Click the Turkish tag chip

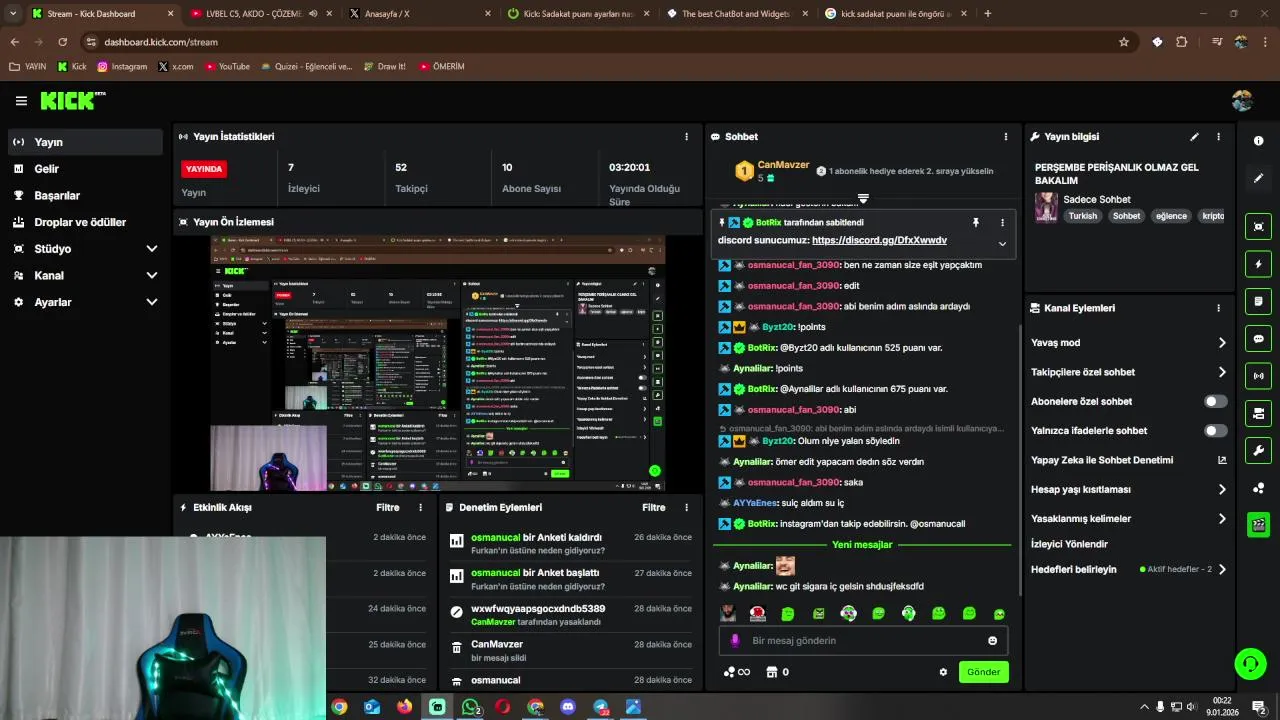point(1082,216)
